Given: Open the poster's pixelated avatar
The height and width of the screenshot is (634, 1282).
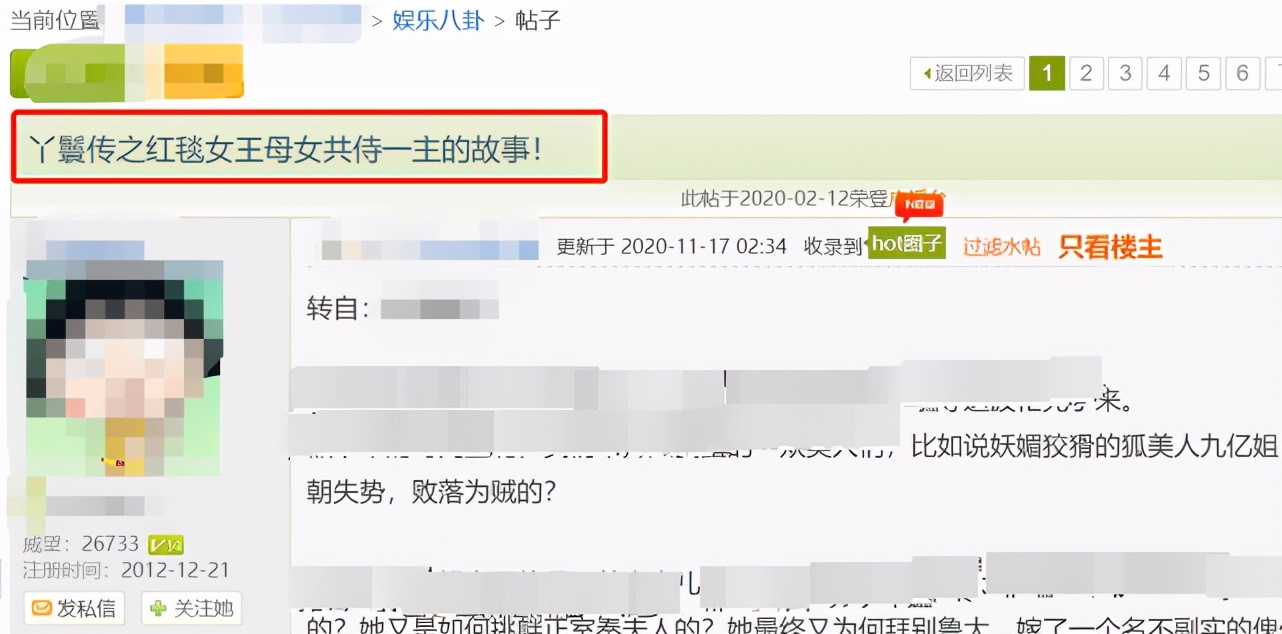Looking at the screenshot, I should click(x=124, y=367).
